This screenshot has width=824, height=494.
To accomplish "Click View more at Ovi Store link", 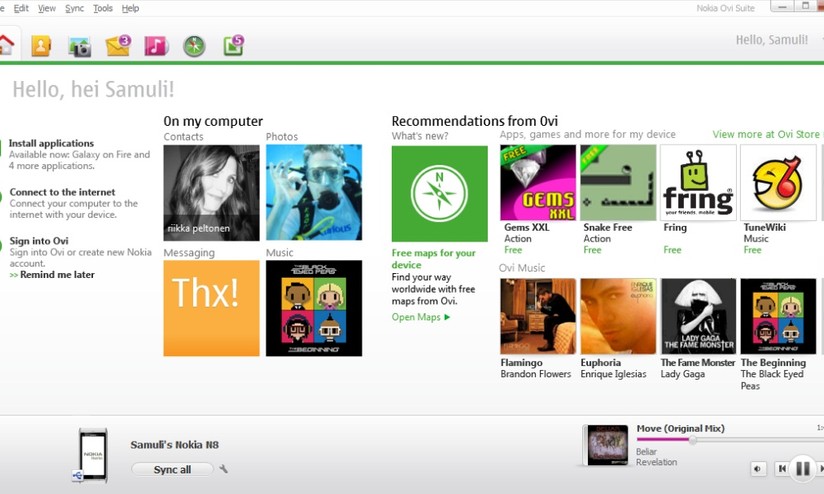I will click(765, 134).
